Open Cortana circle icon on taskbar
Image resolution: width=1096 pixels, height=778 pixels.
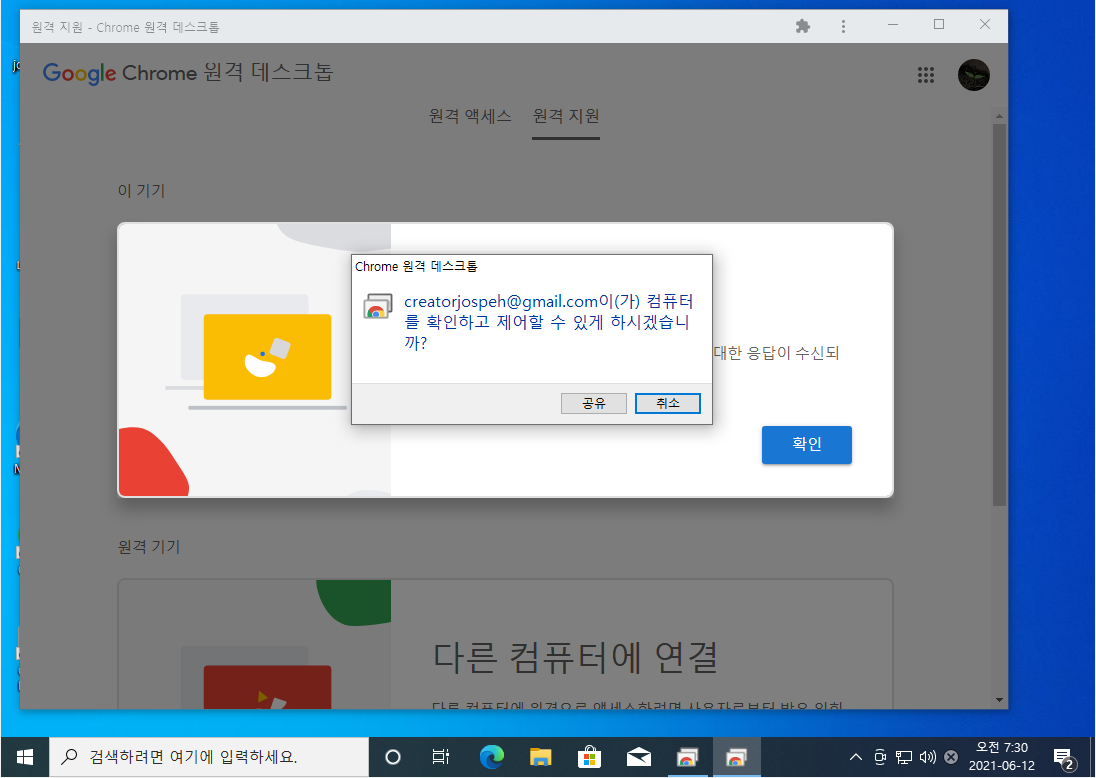393,757
